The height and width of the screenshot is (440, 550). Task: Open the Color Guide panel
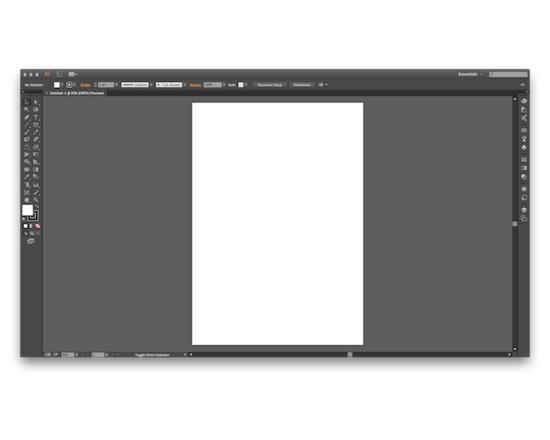coord(524,109)
